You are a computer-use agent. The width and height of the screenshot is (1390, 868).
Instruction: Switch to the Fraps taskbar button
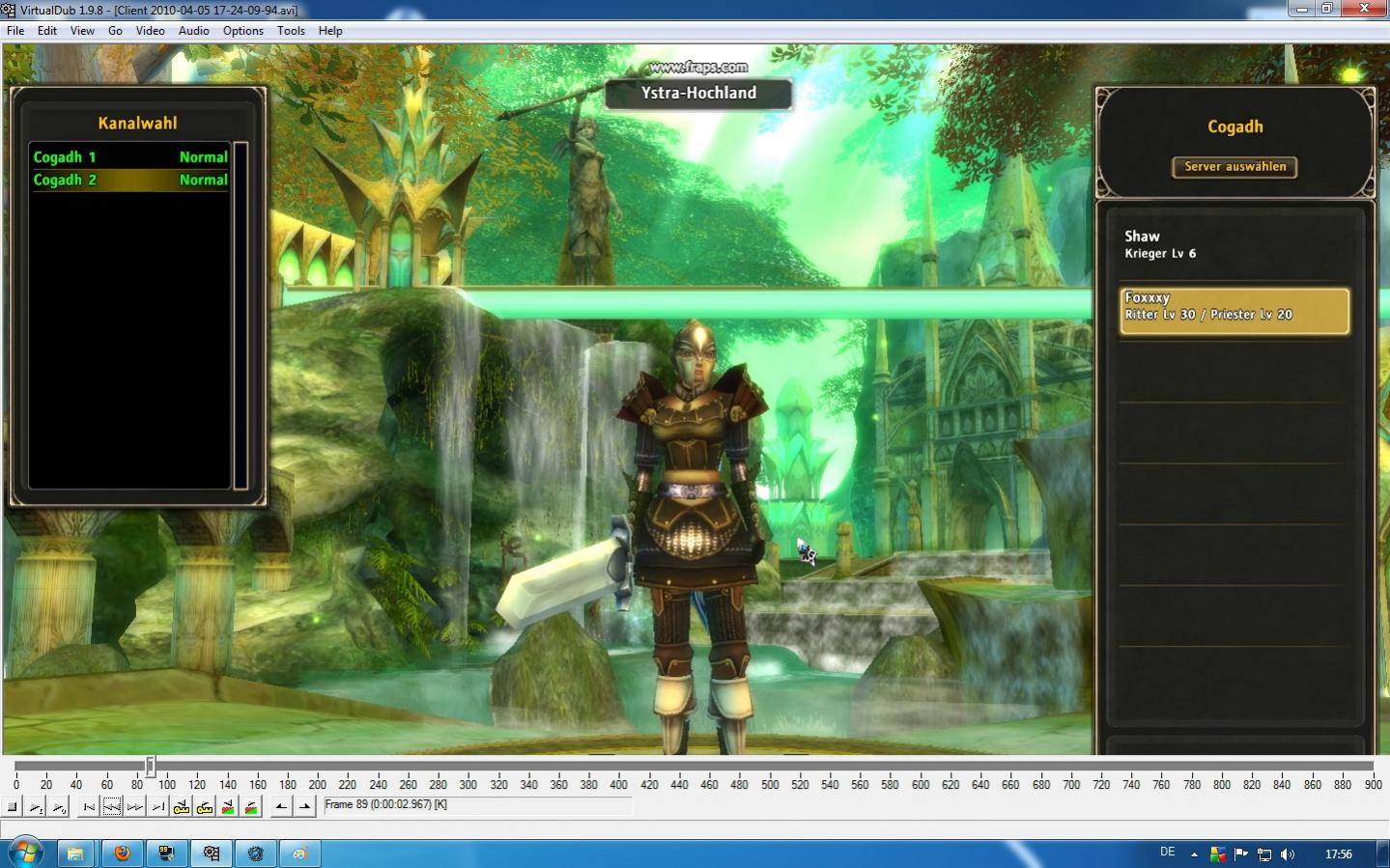166,854
